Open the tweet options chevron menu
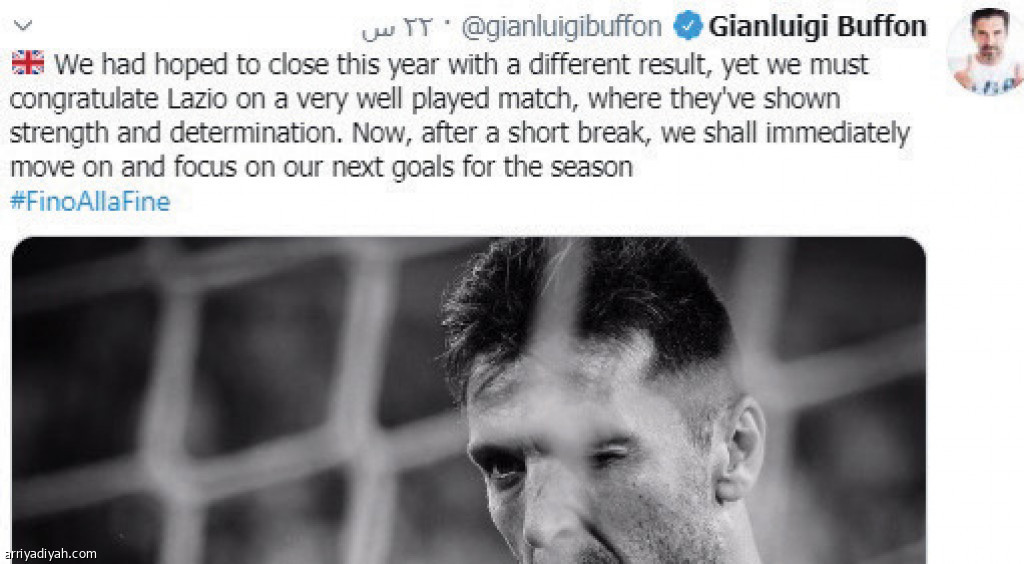1024x564 pixels. tap(23, 25)
